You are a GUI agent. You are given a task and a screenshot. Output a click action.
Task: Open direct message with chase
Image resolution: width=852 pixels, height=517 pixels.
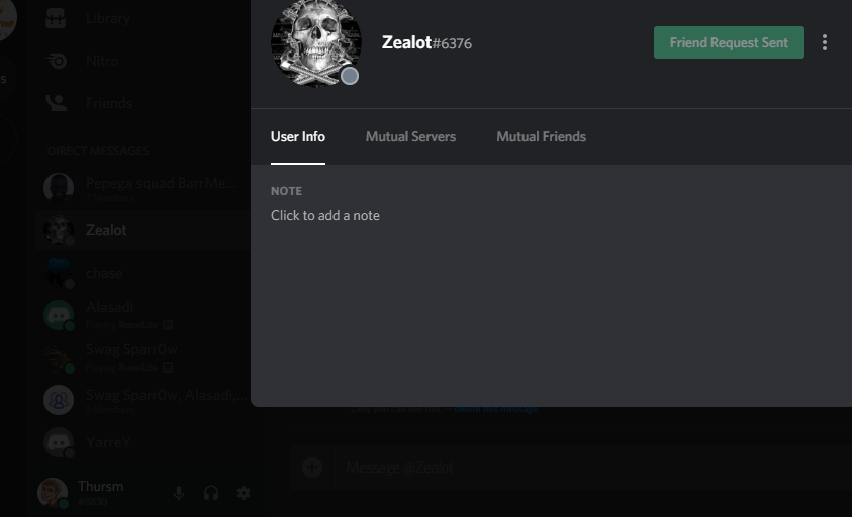143,273
